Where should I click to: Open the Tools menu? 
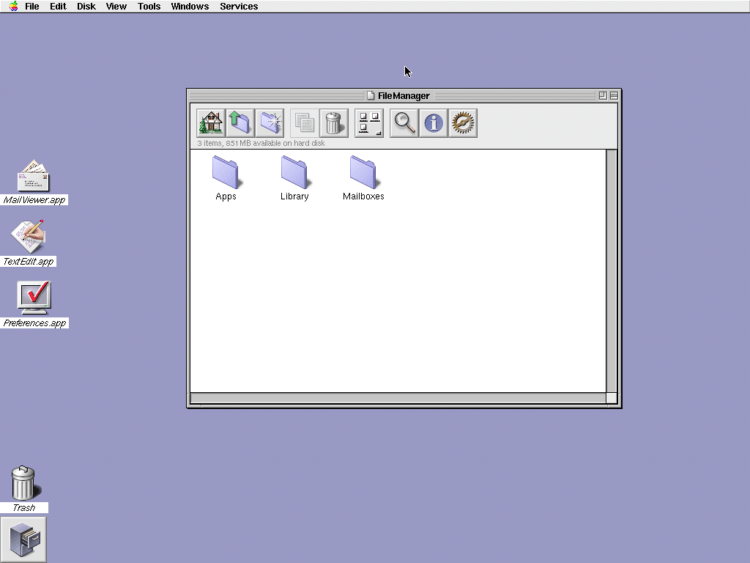click(149, 6)
